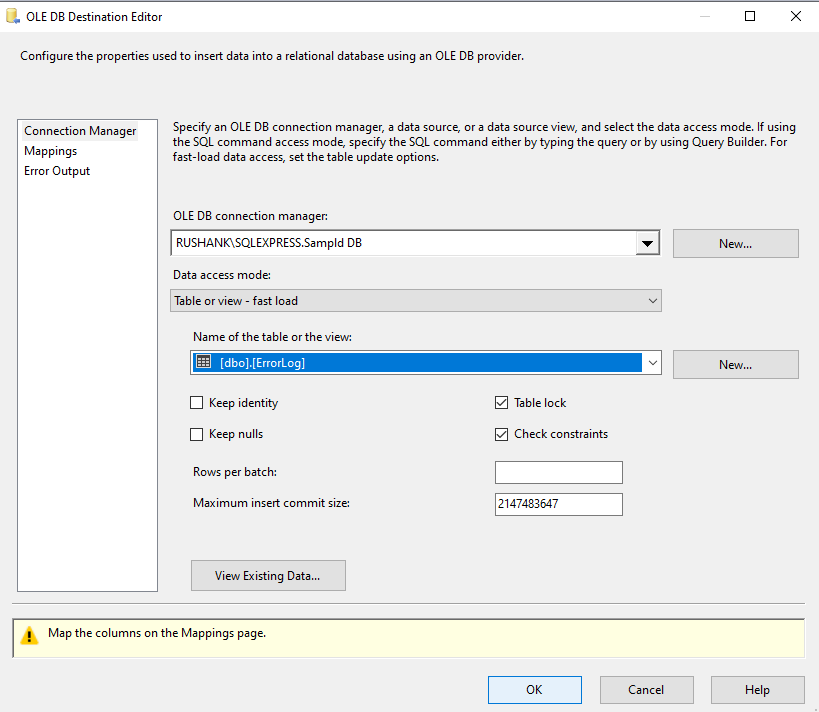Click the OLE DB Destination Editor title icon
Screen dimensions: 819x712
[x=13, y=16]
